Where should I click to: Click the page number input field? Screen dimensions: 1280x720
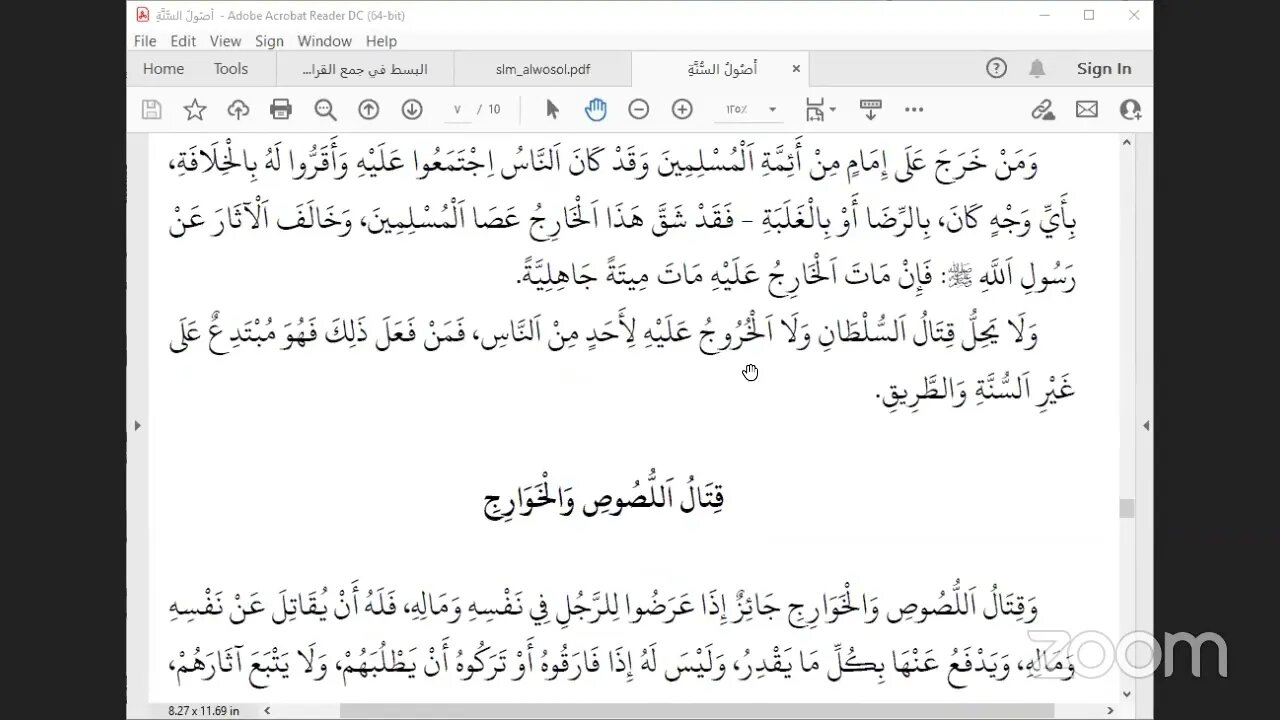click(457, 110)
